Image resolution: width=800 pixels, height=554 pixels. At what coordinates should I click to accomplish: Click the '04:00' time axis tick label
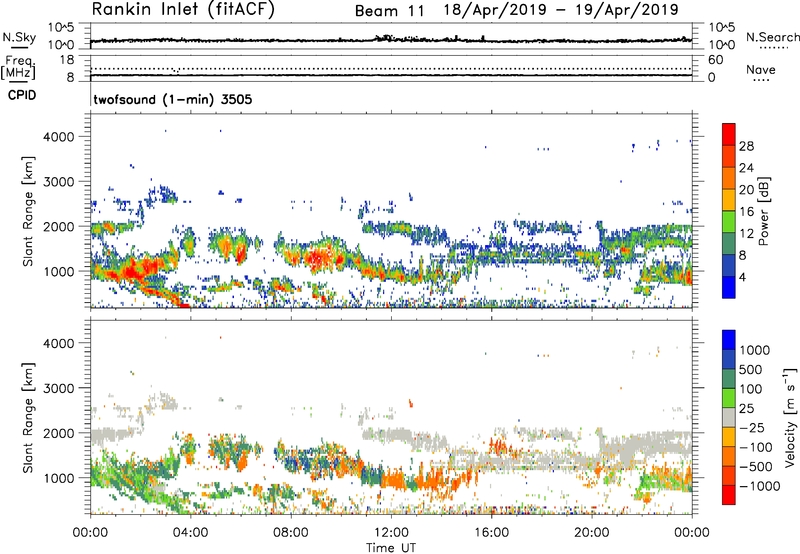click(x=190, y=533)
